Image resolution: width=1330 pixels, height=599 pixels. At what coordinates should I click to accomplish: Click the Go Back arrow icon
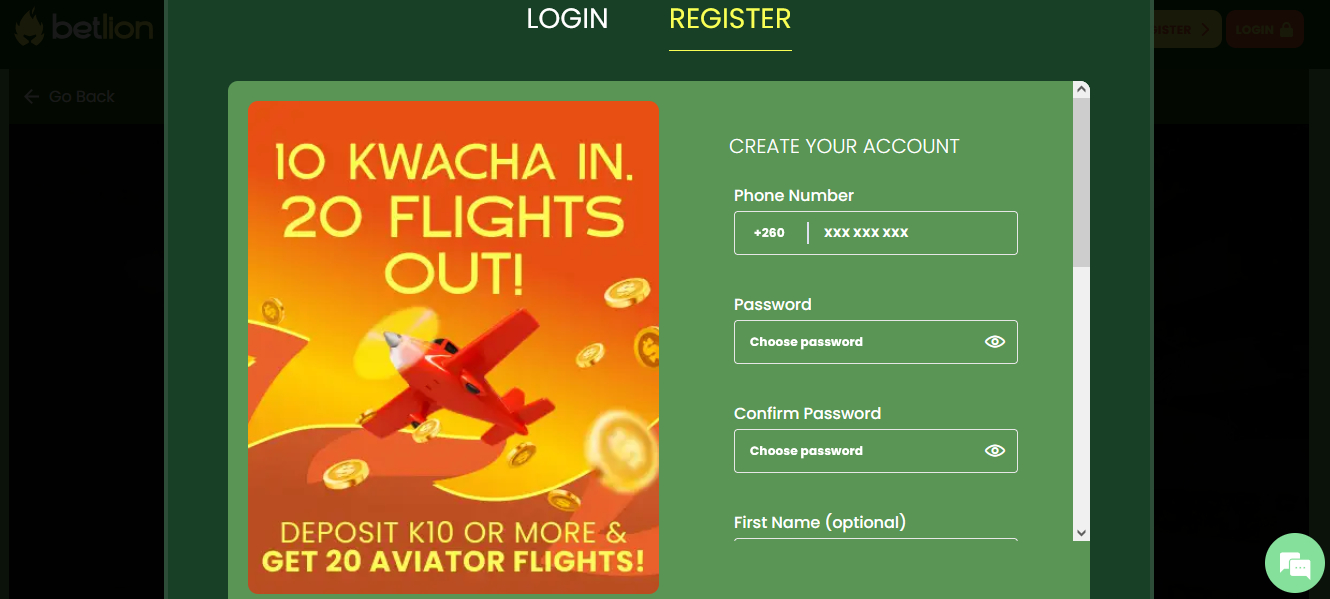[x=31, y=96]
